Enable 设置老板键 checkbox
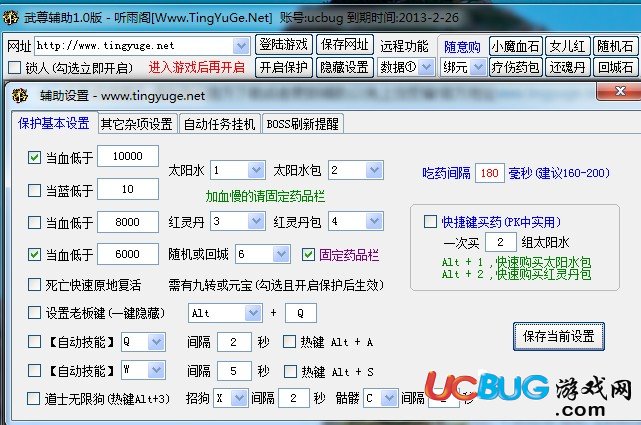 [x=34, y=313]
